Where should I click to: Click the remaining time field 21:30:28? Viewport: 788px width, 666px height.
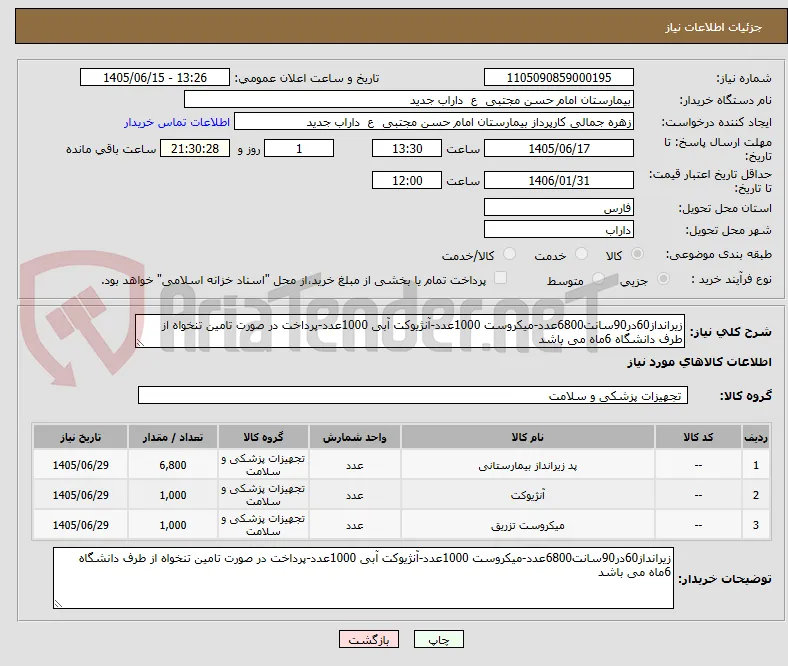pyautogui.click(x=195, y=148)
